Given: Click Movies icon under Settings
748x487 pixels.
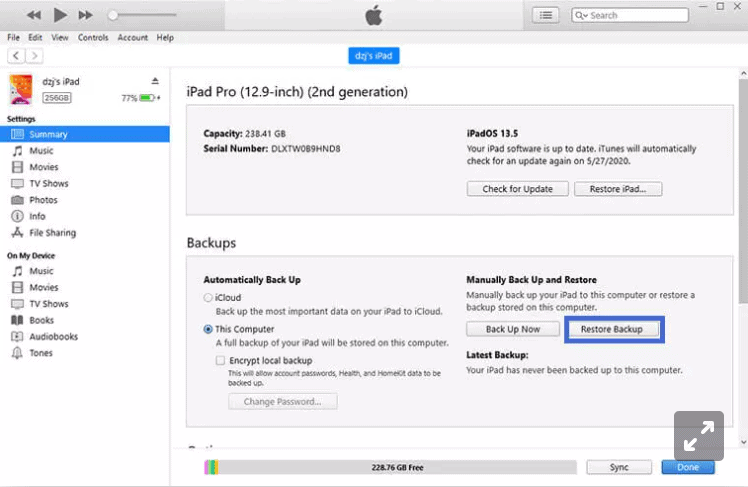Looking at the screenshot, I should tap(17, 167).
